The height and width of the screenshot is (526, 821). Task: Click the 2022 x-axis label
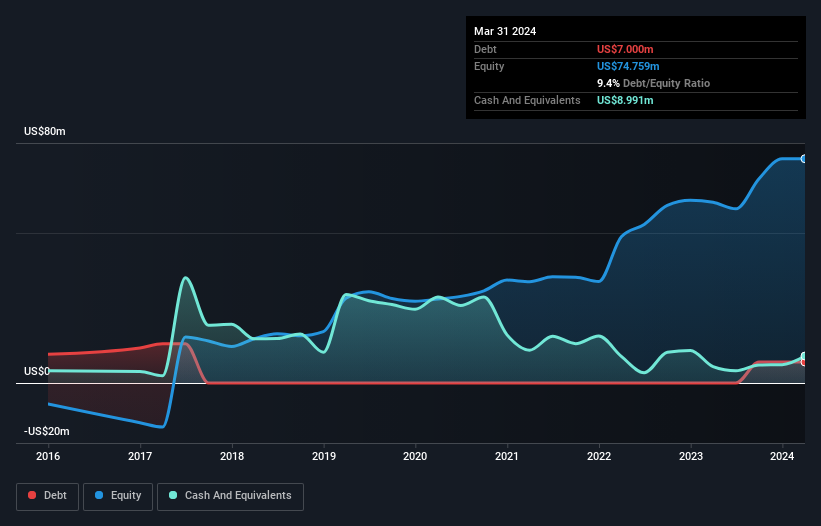[599, 456]
